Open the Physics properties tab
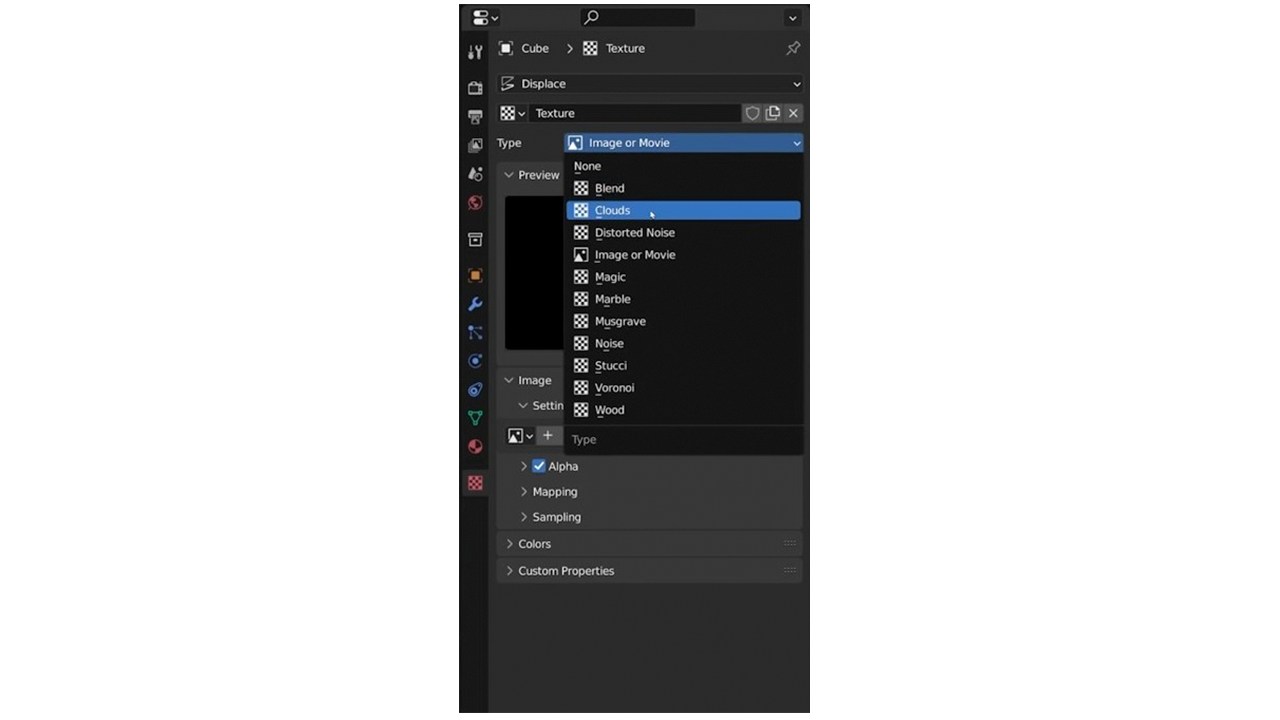The height and width of the screenshot is (720, 1280). point(475,361)
